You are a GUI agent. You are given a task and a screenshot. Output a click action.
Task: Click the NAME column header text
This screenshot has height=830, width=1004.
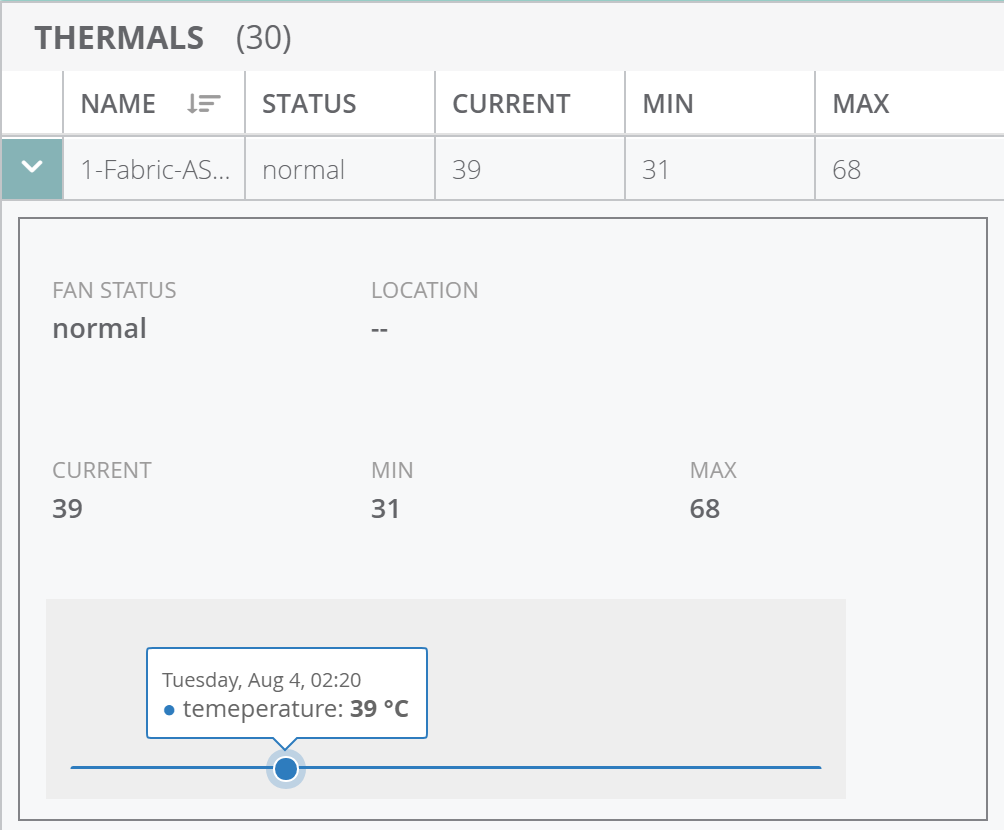118,104
